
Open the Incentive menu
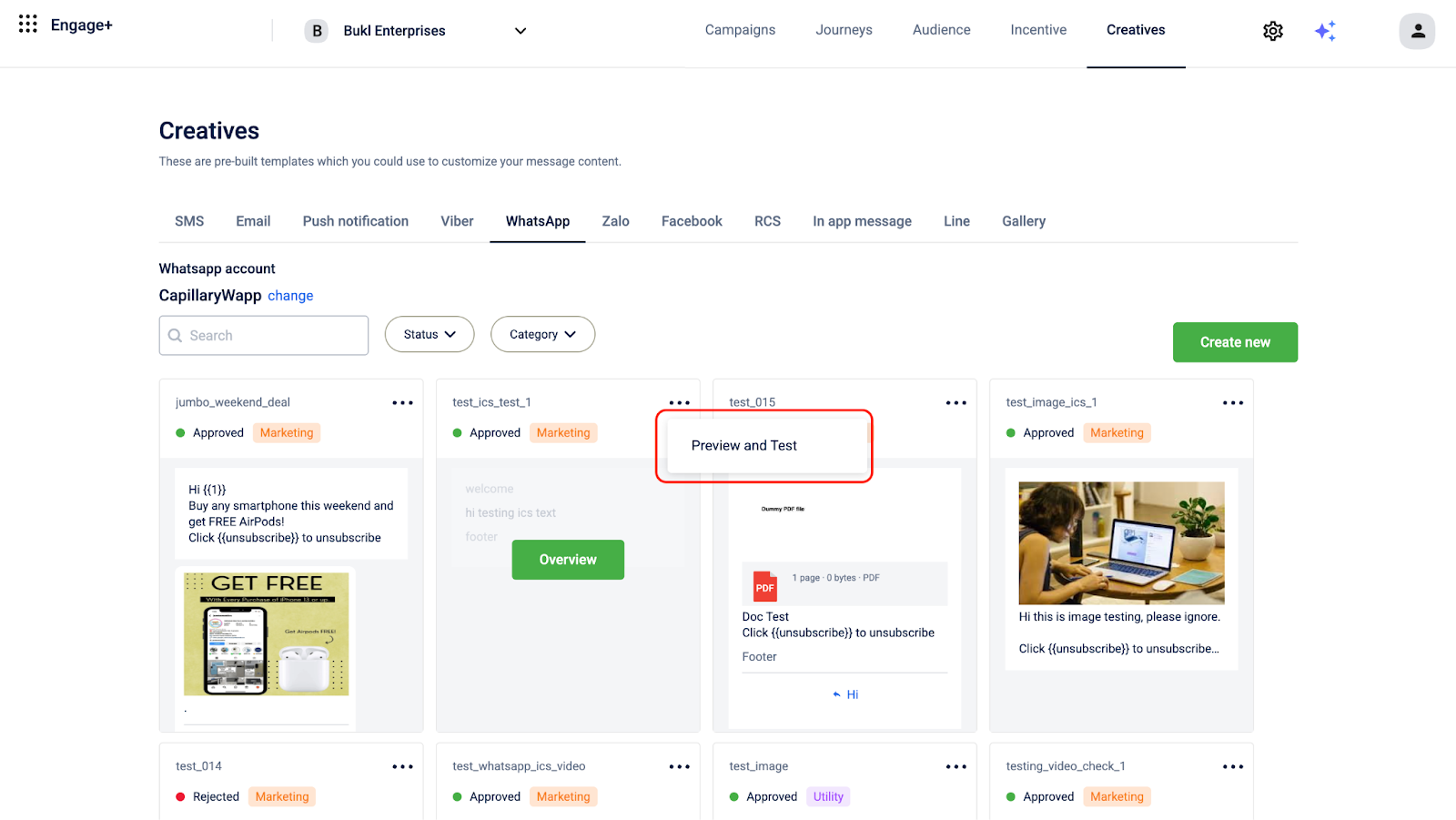(x=1038, y=30)
